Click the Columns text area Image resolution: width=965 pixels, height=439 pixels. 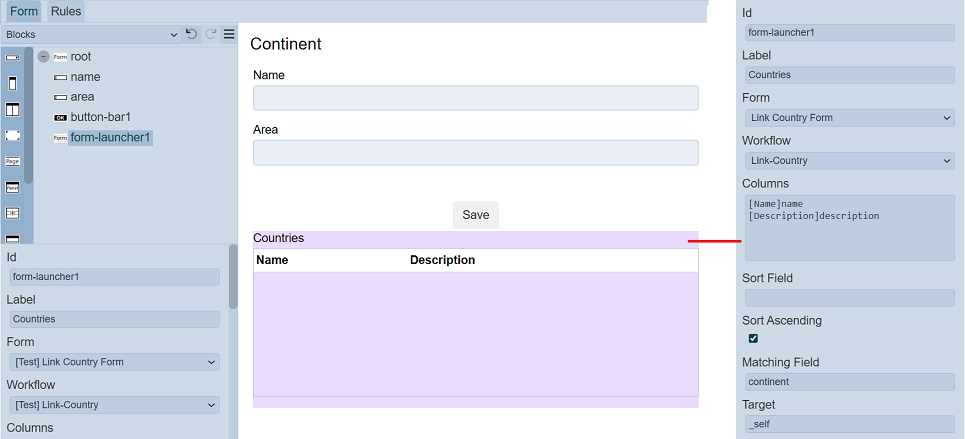pos(849,228)
